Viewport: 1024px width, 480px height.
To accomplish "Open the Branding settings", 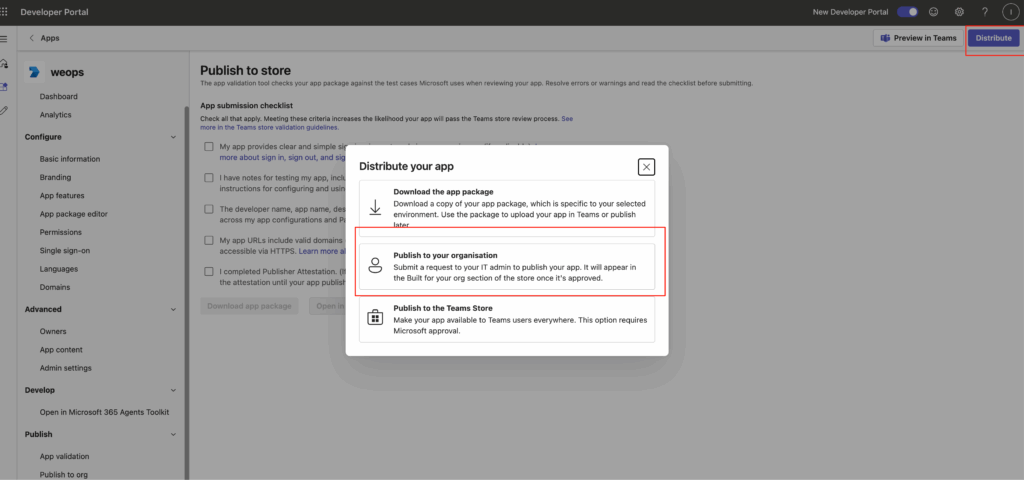I will pos(56,178).
